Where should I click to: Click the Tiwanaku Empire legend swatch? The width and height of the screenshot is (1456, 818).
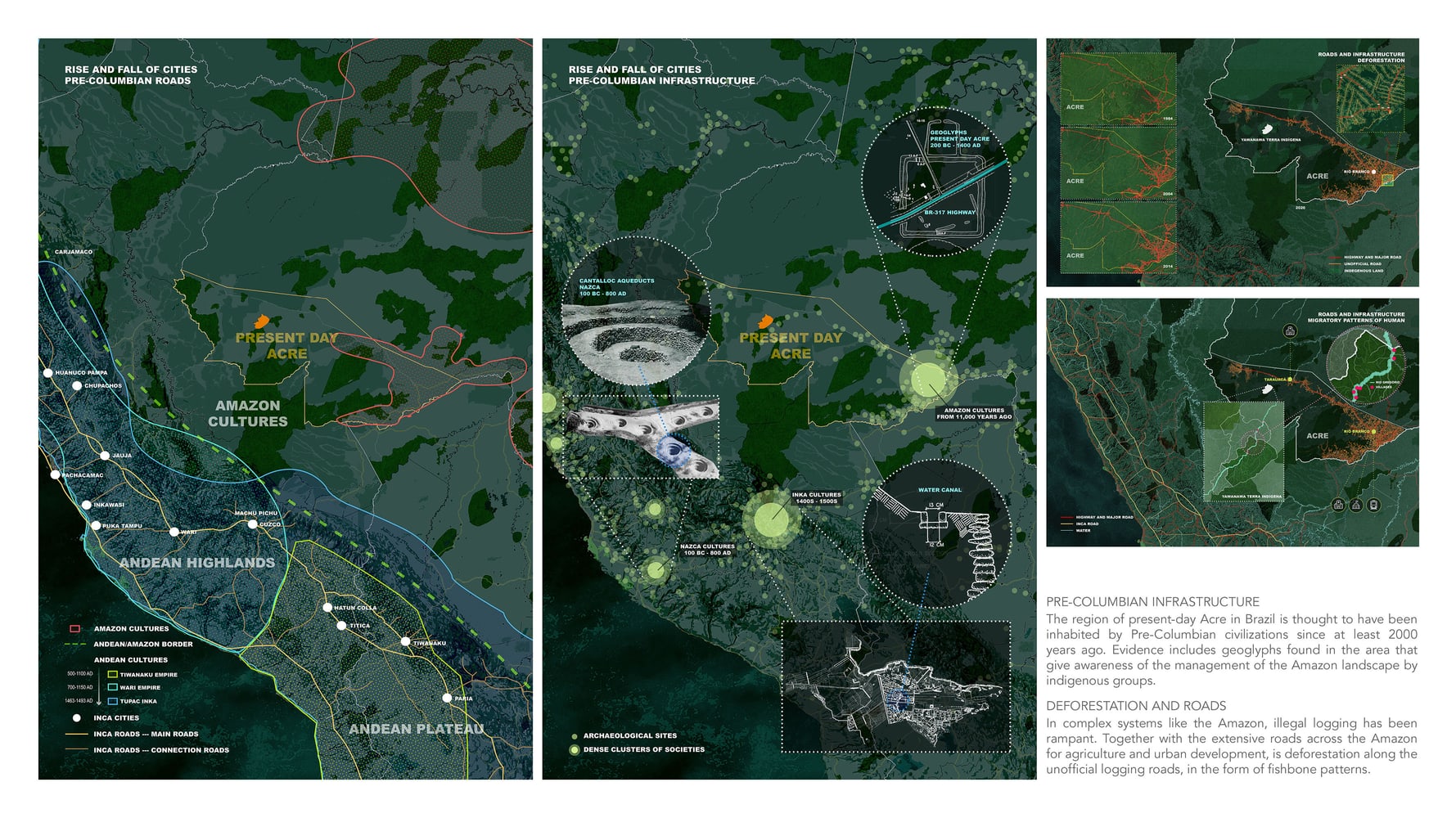coord(113,675)
